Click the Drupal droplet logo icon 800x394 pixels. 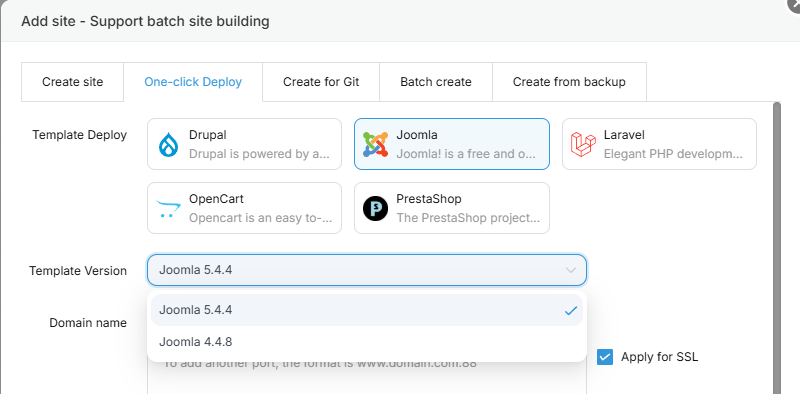point(168,144)
